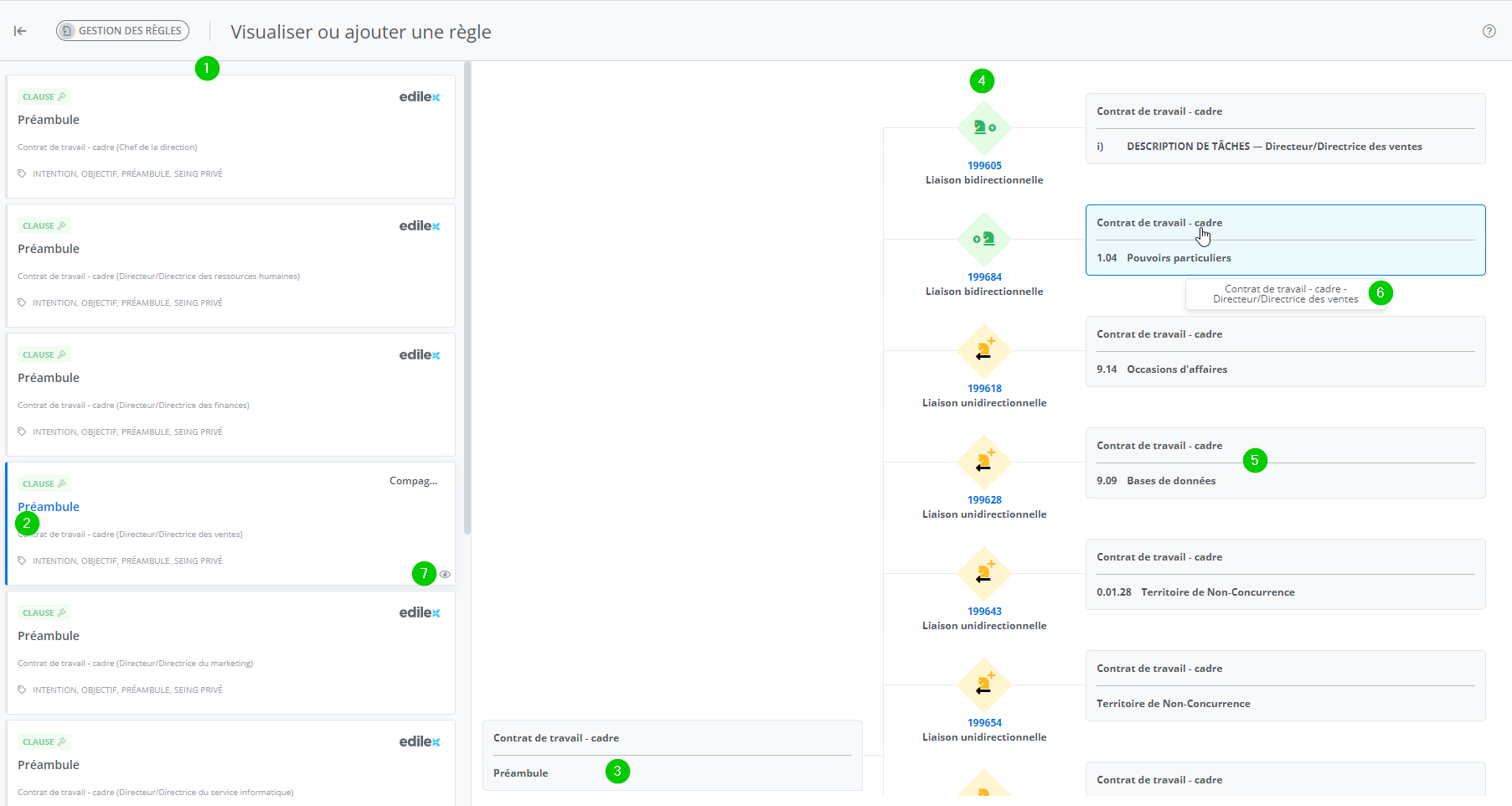The height and width of the screenshot is (806, 1512).
Task: Select the unidirectional link icon above 199628
Action: [983, 462]
